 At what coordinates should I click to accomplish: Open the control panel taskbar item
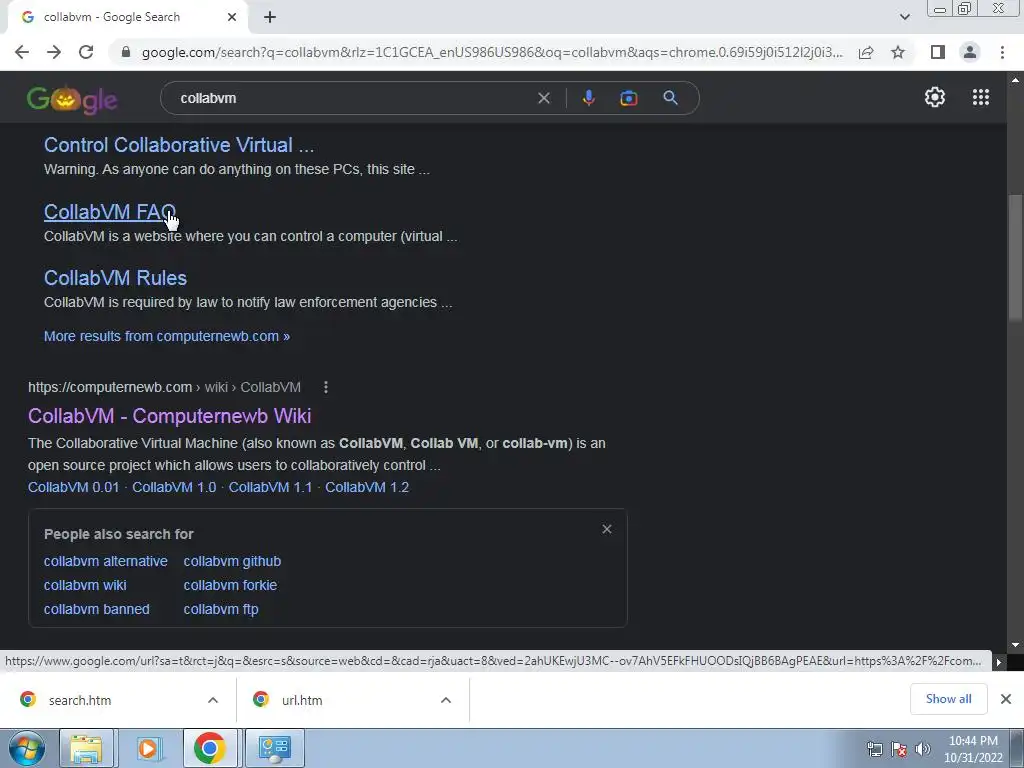coord(274,748)
